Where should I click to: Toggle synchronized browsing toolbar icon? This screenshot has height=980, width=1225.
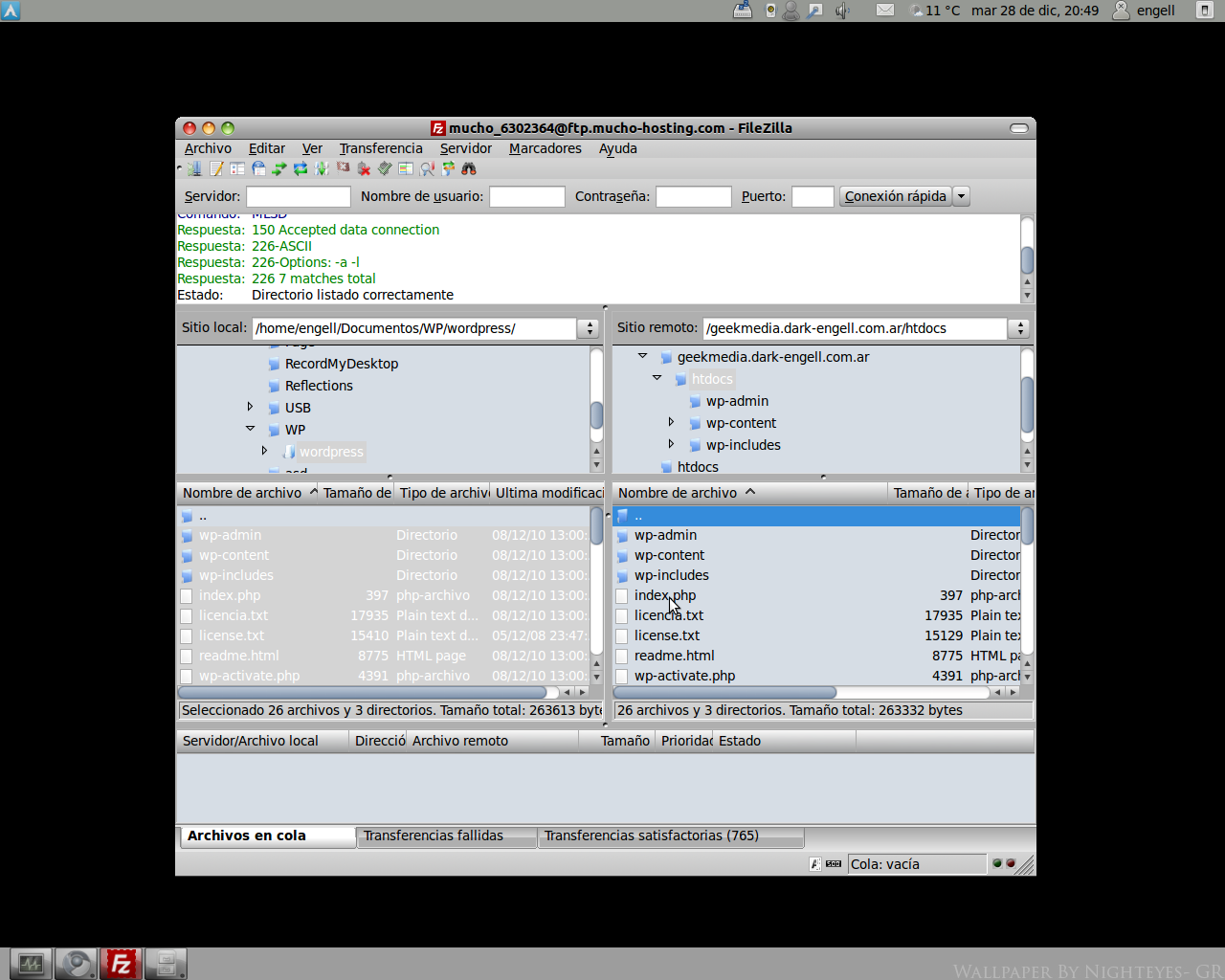[x=448, y=168]
